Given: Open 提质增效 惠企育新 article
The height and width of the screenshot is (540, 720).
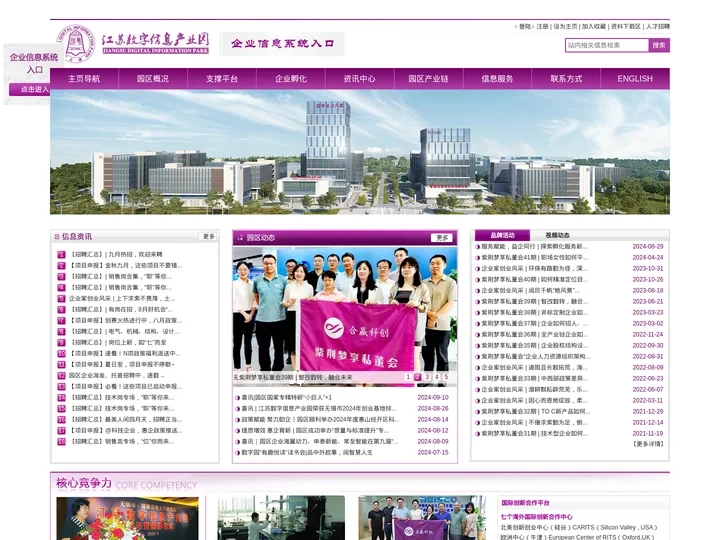Looking at the screenshot, I should [315, 431].
